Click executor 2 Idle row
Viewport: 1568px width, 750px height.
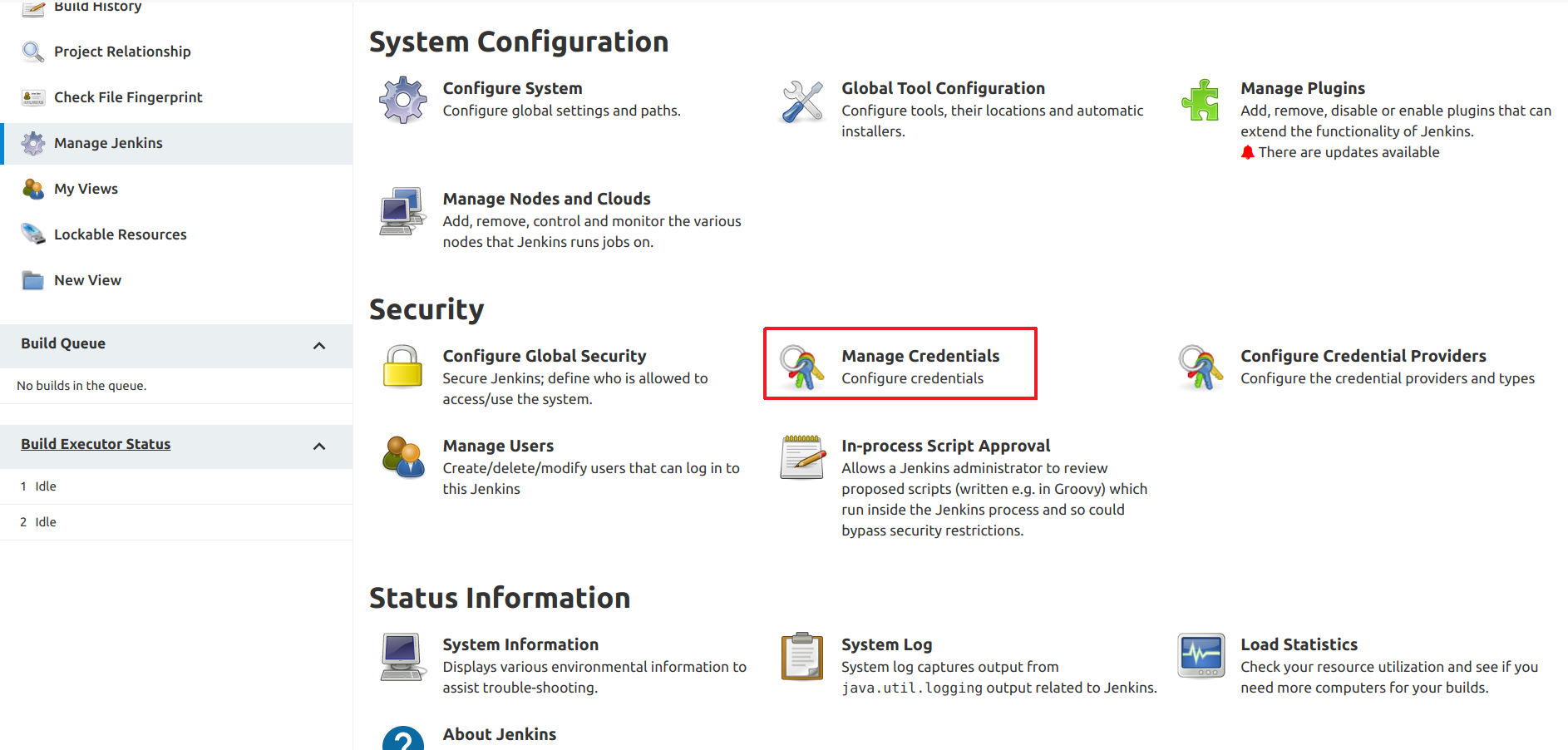[176, 522]
